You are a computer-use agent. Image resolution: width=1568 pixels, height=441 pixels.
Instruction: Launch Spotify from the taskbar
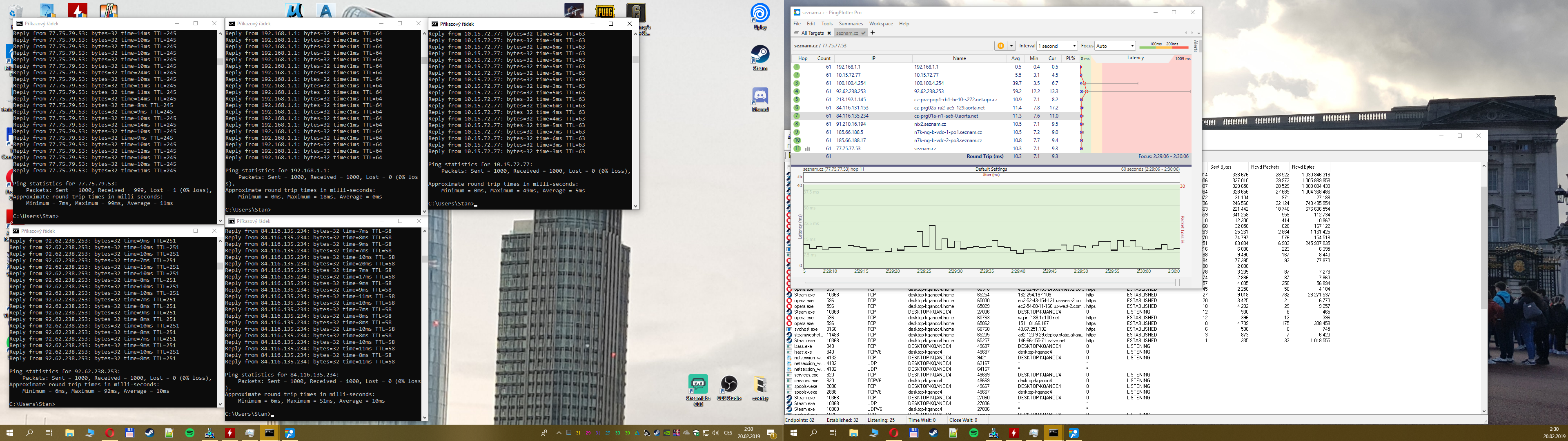pyautogui.click(x=189, y=433)
